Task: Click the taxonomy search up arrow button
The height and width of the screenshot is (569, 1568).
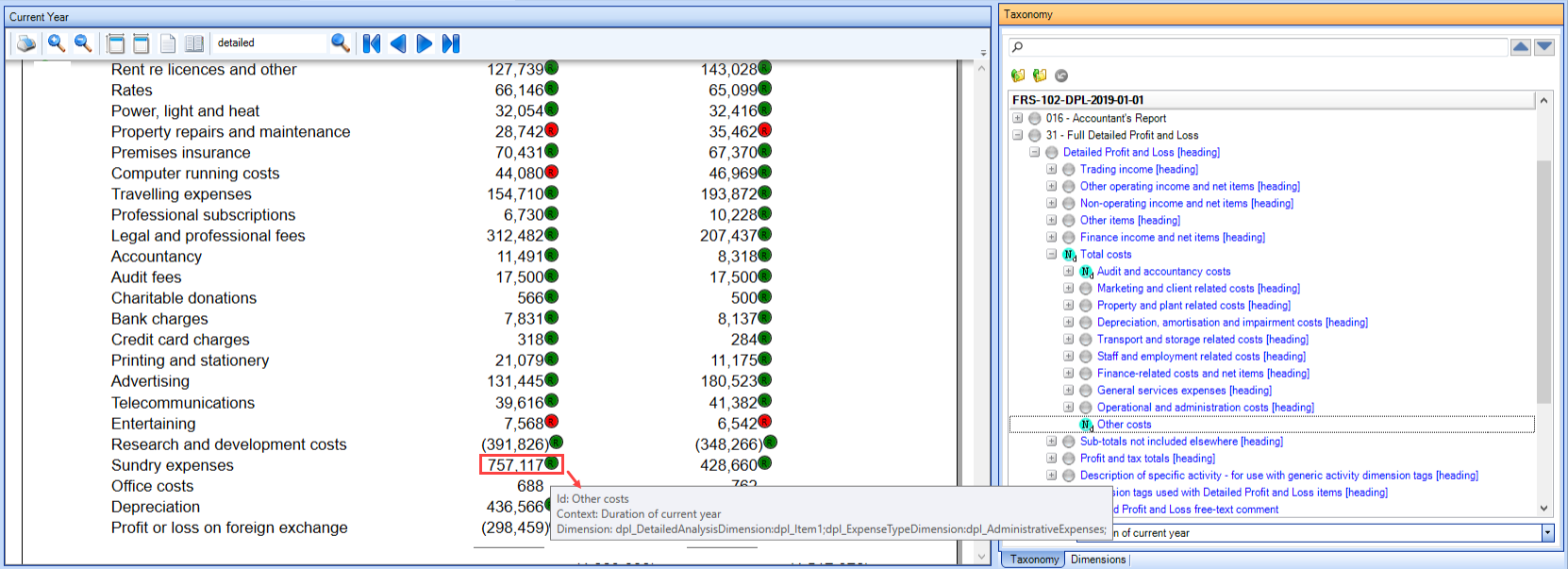Action: tap(1521, 47)
